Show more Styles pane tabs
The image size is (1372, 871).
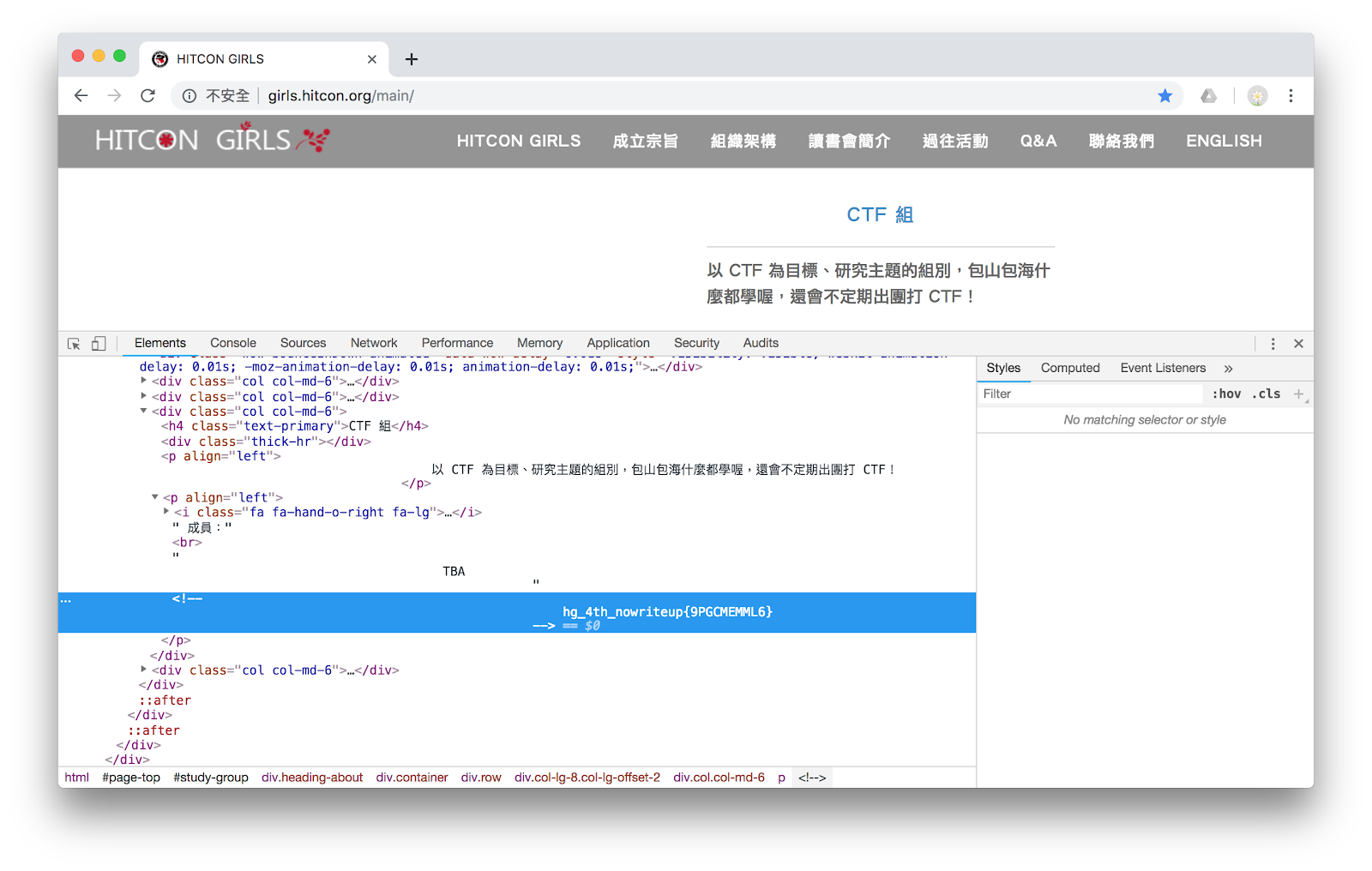coord(1228,369)
